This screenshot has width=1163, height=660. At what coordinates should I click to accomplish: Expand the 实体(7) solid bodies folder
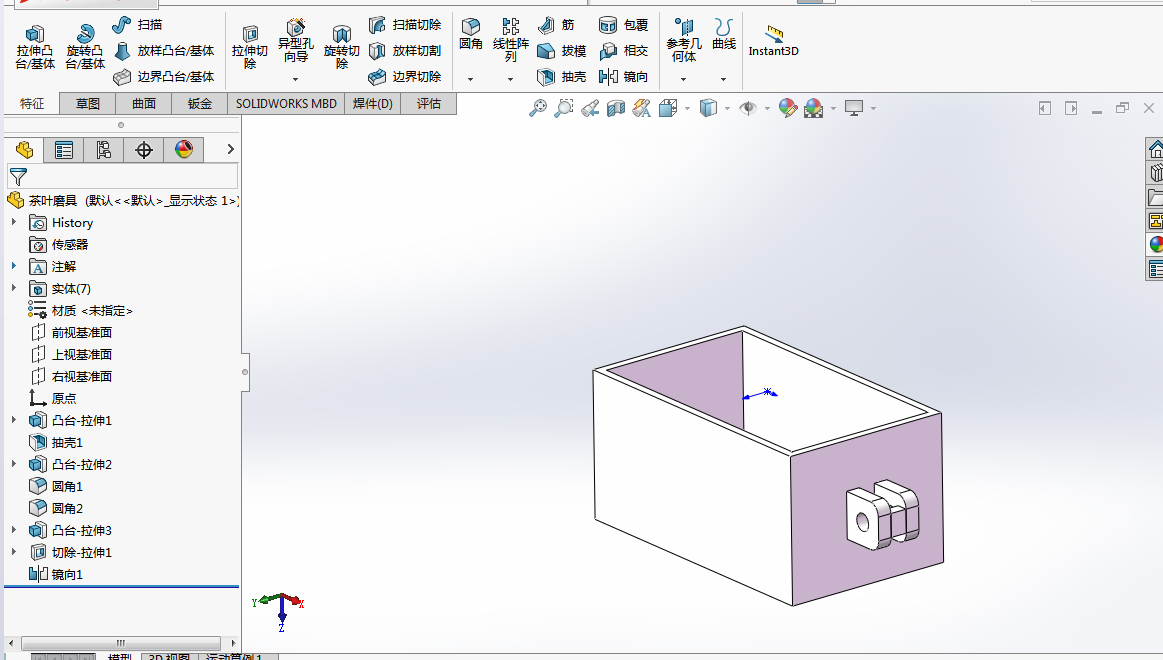(x=13, y=288)
